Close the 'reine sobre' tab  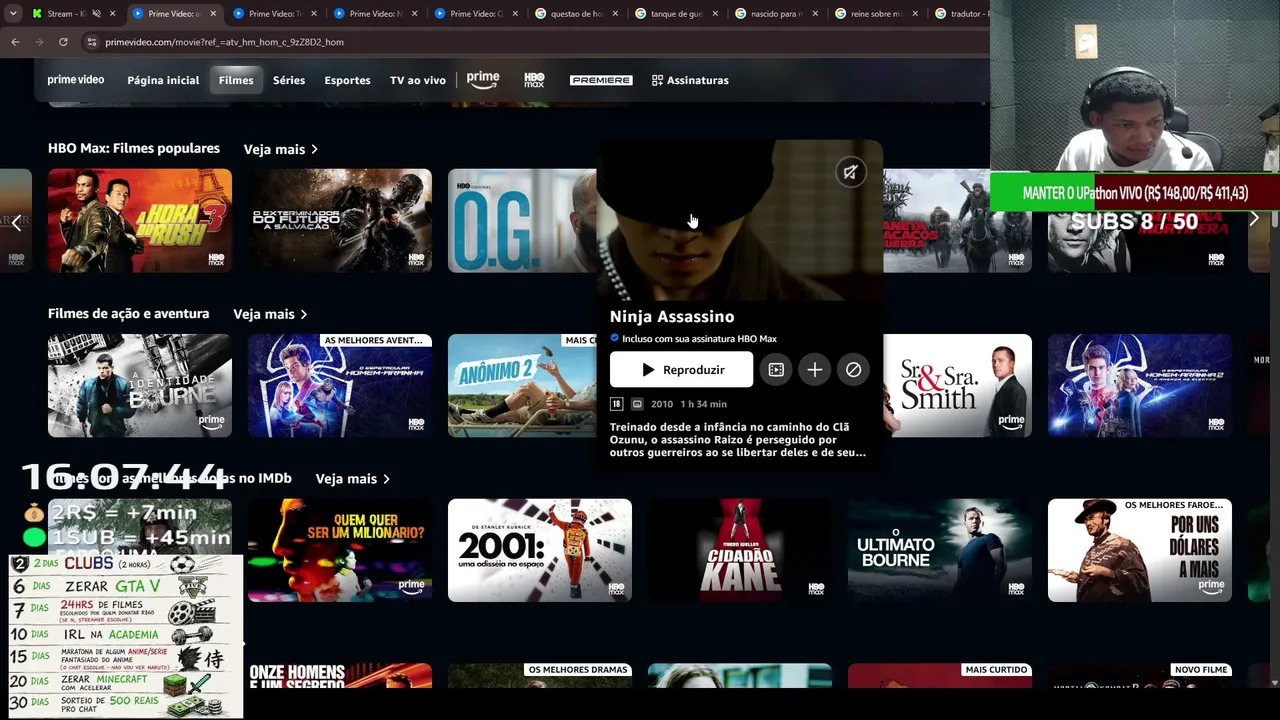916,14
